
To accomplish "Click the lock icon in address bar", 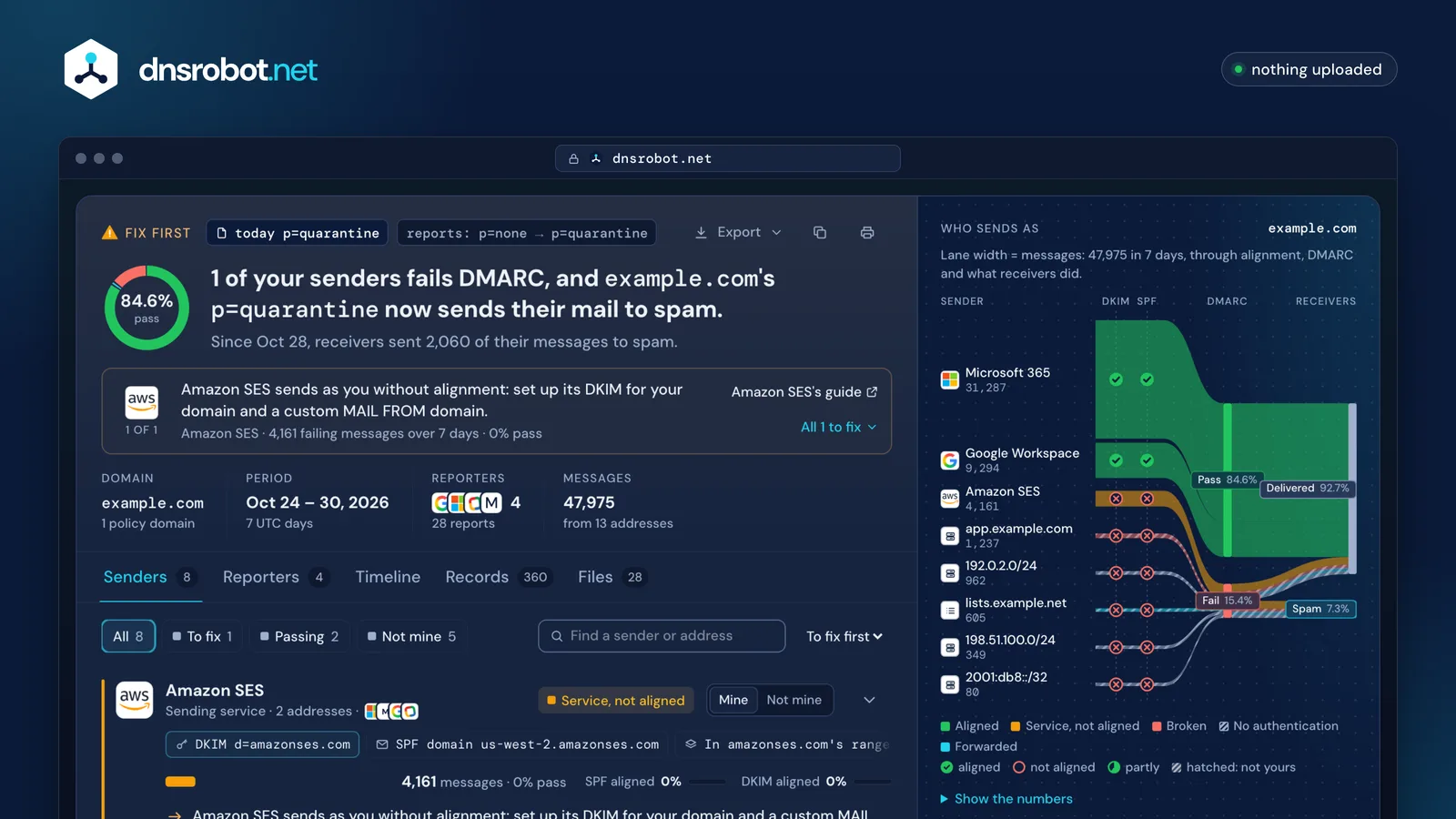I will 573,158.
